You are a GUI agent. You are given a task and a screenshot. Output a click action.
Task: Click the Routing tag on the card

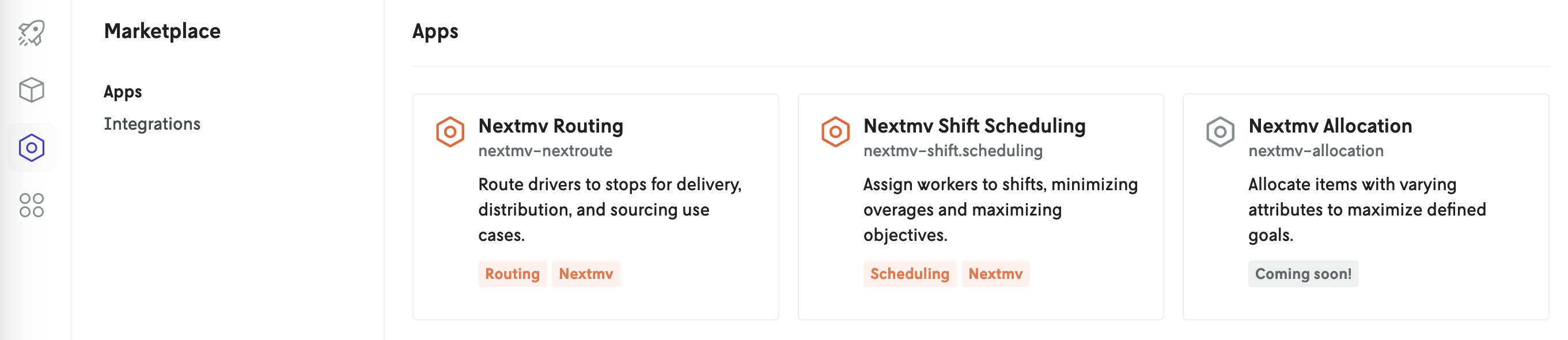tap(512, 274)
